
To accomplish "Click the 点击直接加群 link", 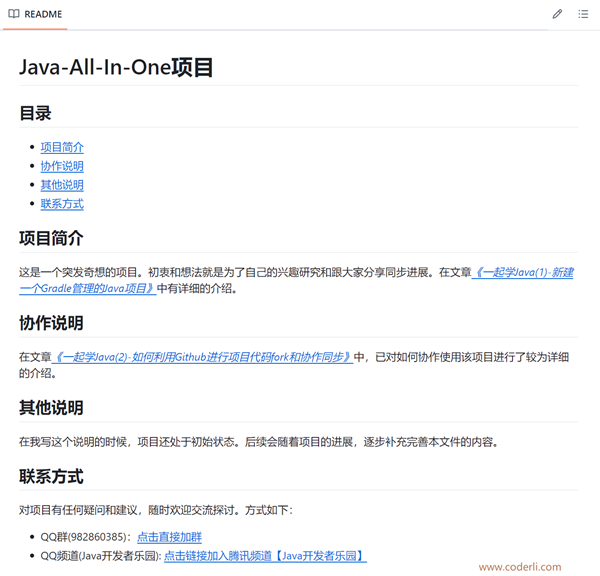I will [x=169, y=537].
